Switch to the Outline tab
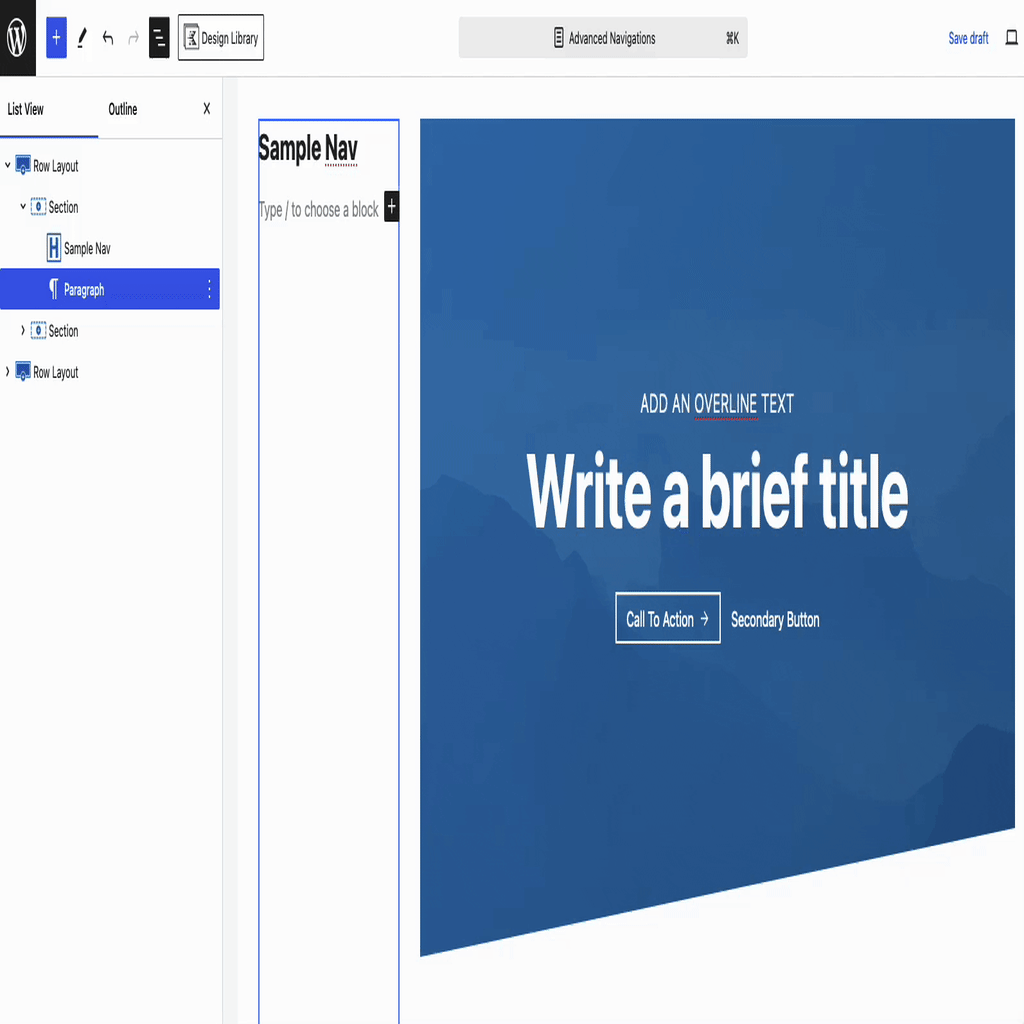The width and height of the screenshot is (1024, 1024). [123, 109]
